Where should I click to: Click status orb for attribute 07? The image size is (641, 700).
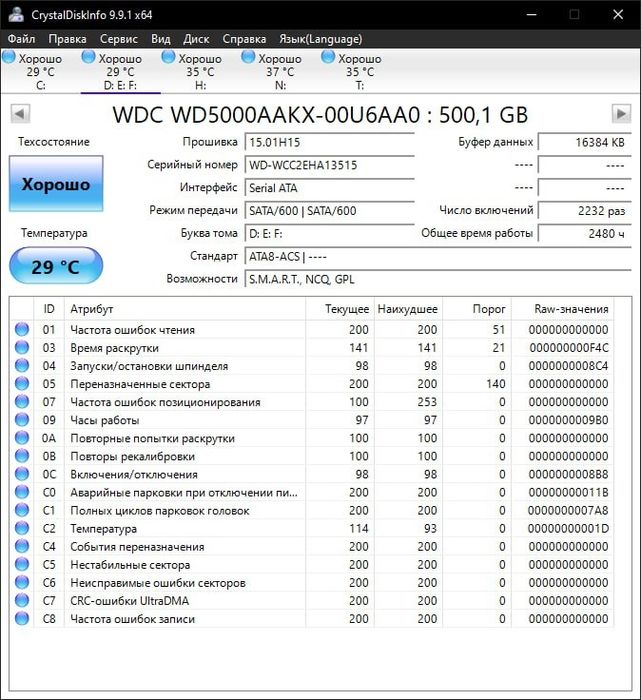22,402
